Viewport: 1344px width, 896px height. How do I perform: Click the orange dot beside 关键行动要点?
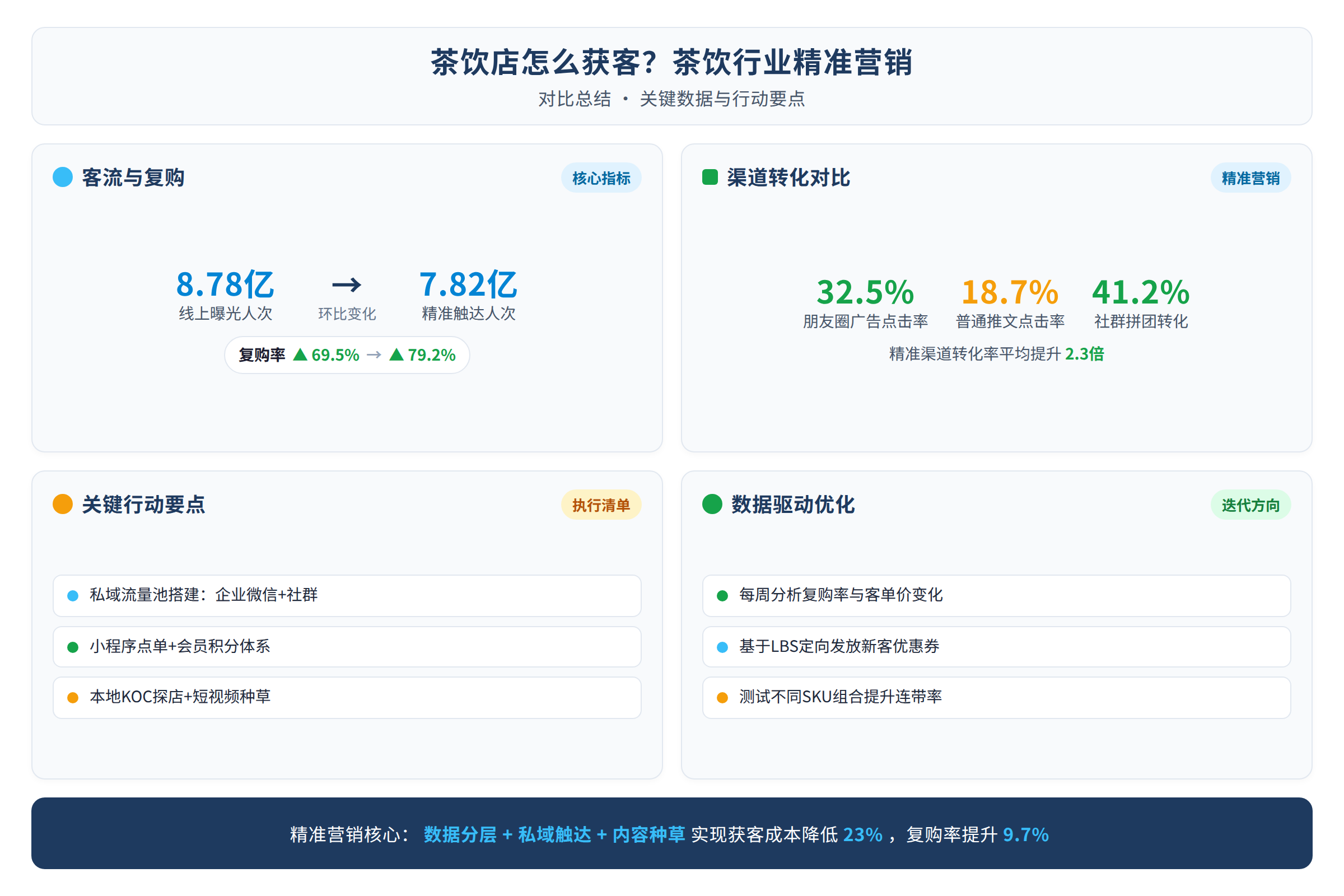tap(63, 504)
